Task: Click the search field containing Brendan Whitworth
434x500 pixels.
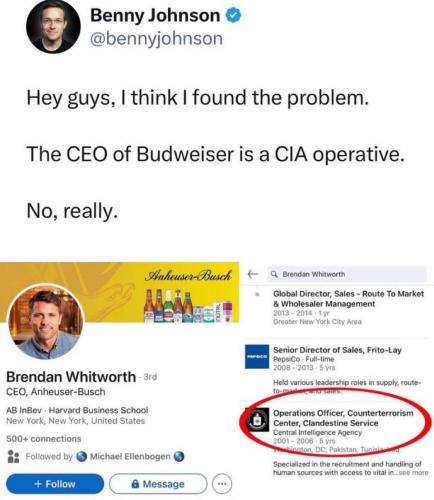Action: (x=347, y=274)
